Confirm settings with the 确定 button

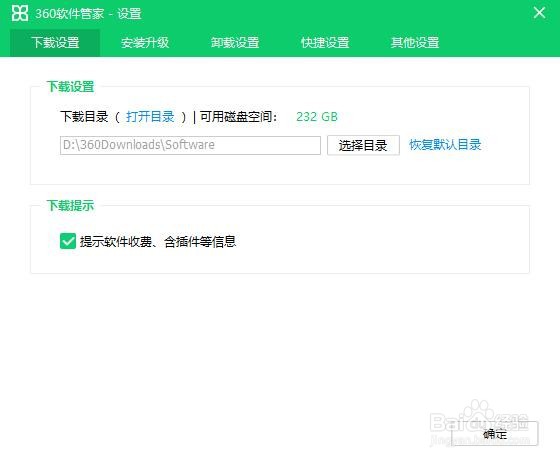pyautogui.click(x=495, y=434)
